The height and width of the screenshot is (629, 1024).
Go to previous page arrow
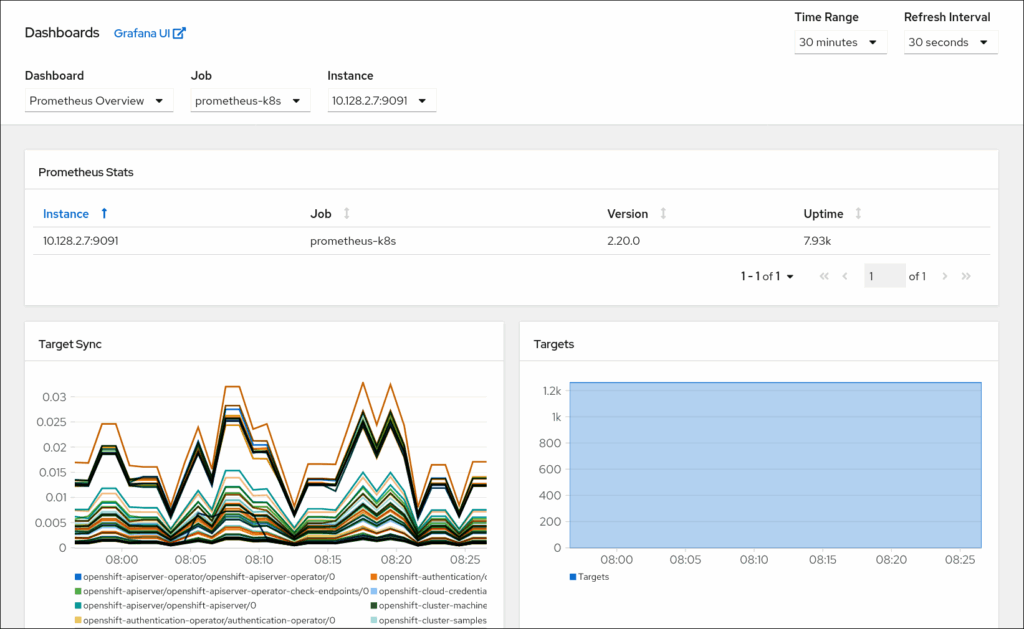(845, 277)
